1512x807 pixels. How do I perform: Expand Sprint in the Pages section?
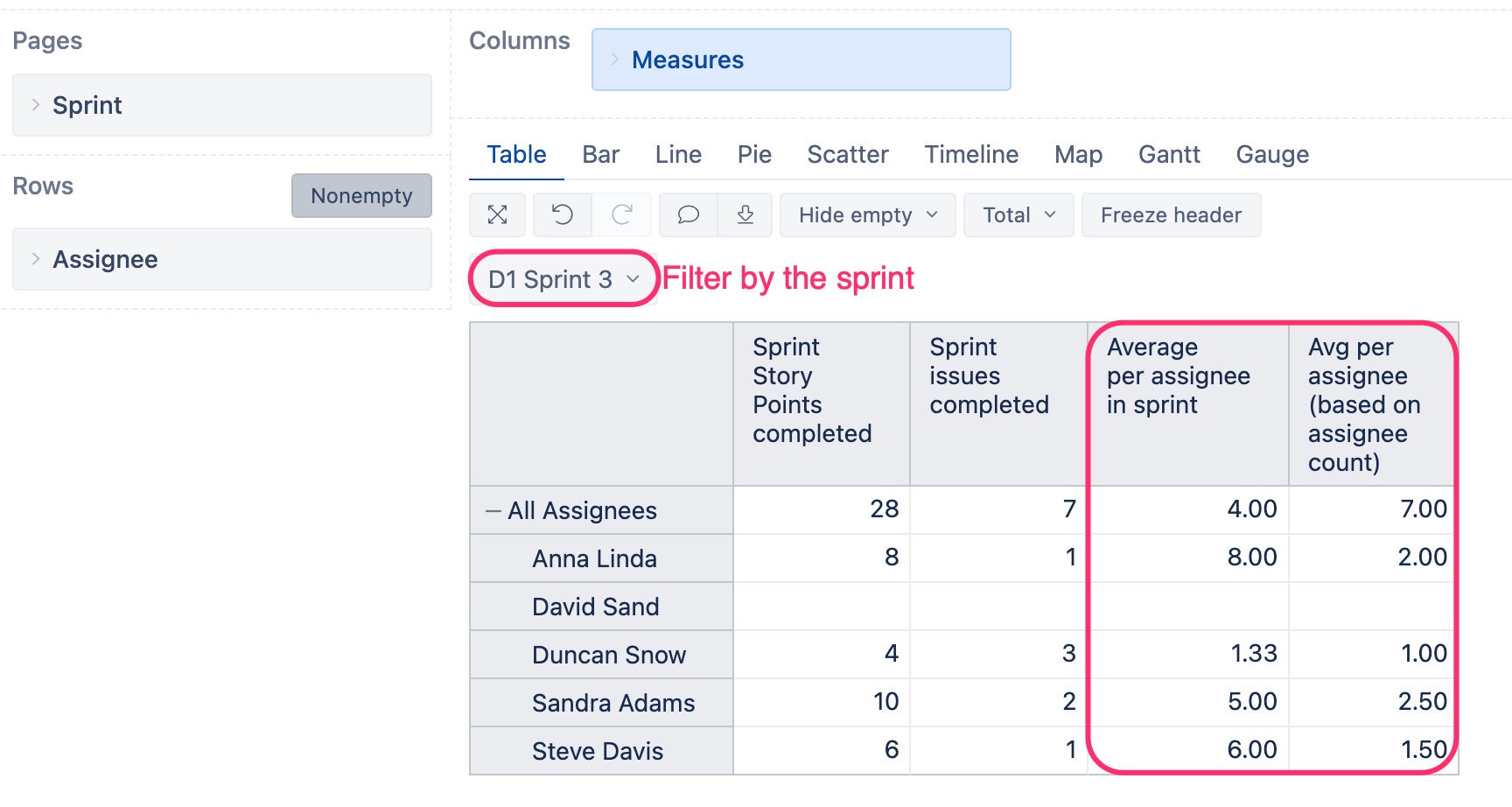pyautogui.click(x=36, y=105)
